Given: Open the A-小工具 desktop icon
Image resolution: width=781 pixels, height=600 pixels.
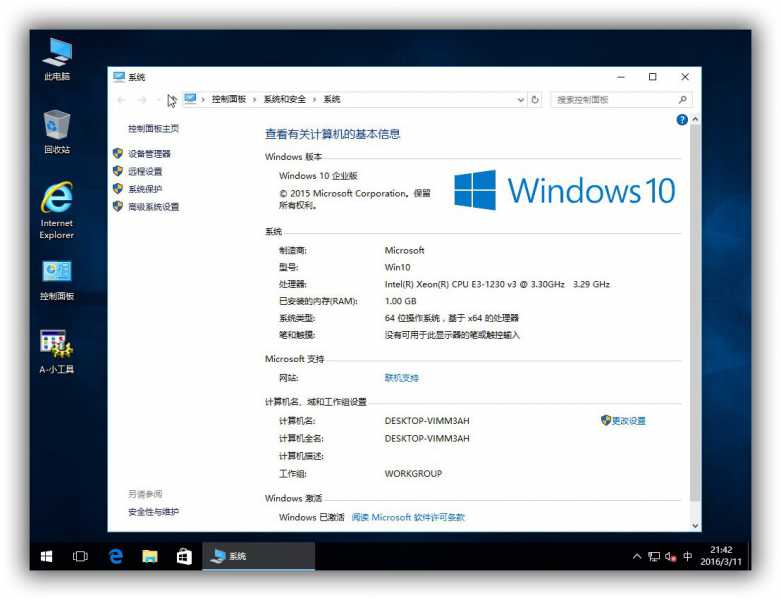Looking at the screenshot, I should pos(57,352).
